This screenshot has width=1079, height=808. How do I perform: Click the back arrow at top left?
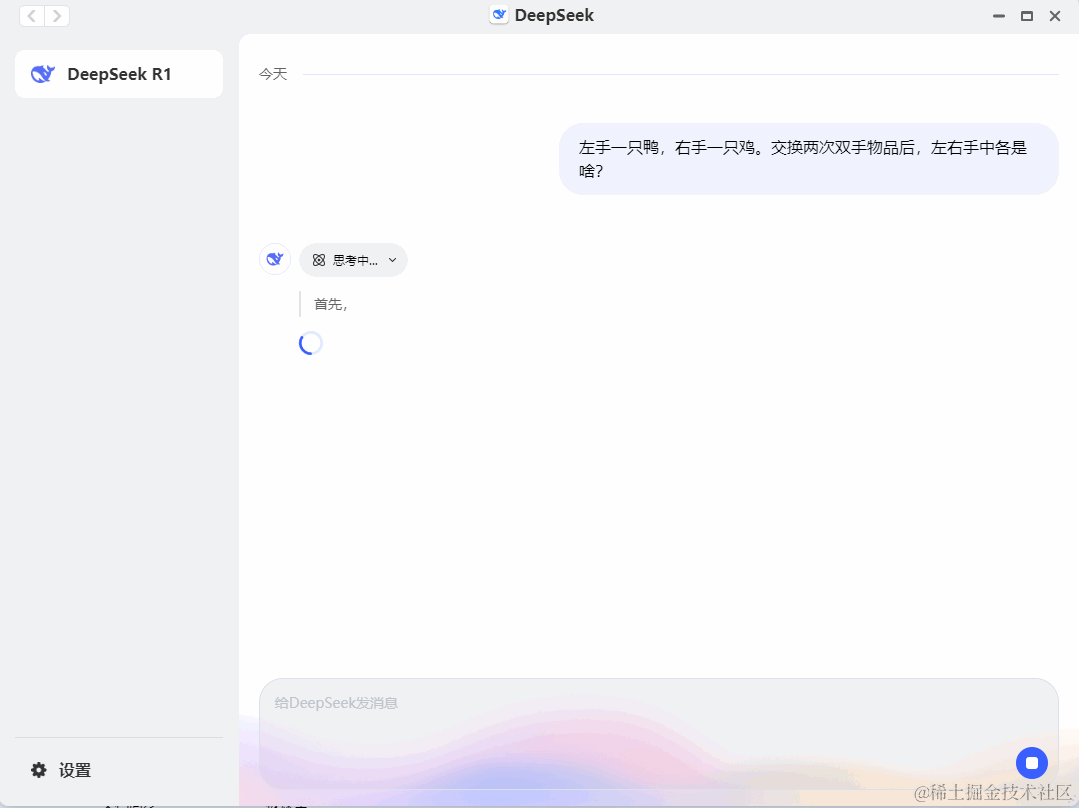pos(31,16)
